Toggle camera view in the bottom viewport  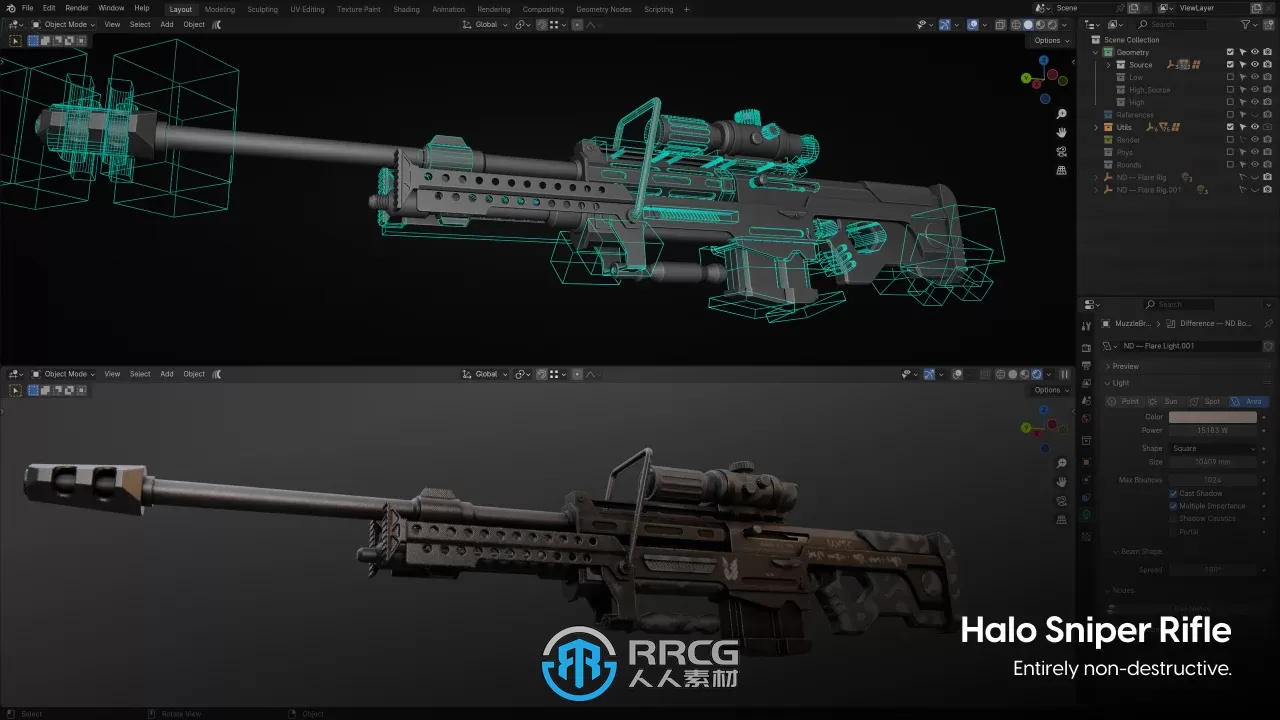click(1061, 501)
